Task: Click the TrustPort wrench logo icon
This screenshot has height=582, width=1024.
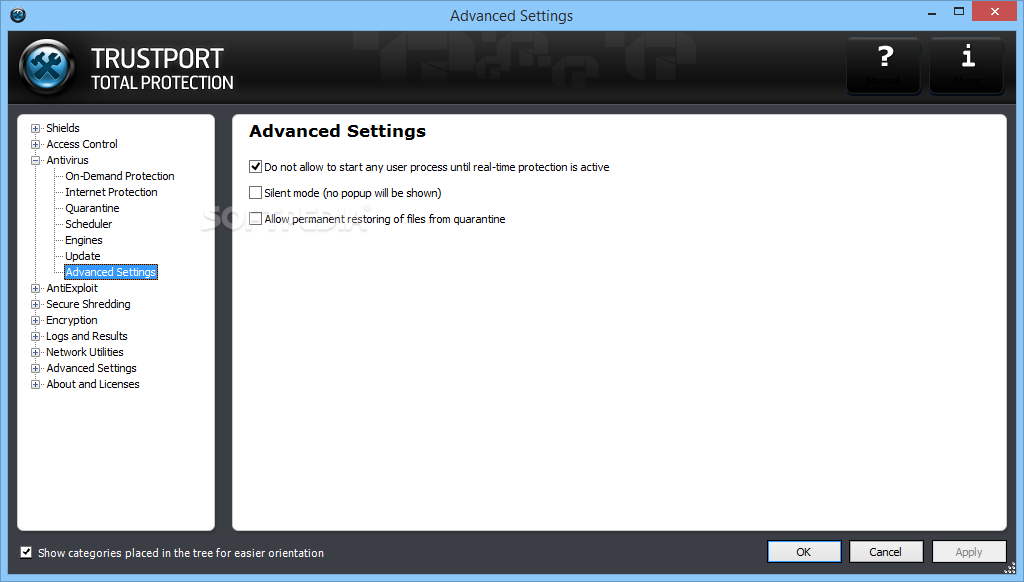Action: pyautogui.click(x=47, y=67)
